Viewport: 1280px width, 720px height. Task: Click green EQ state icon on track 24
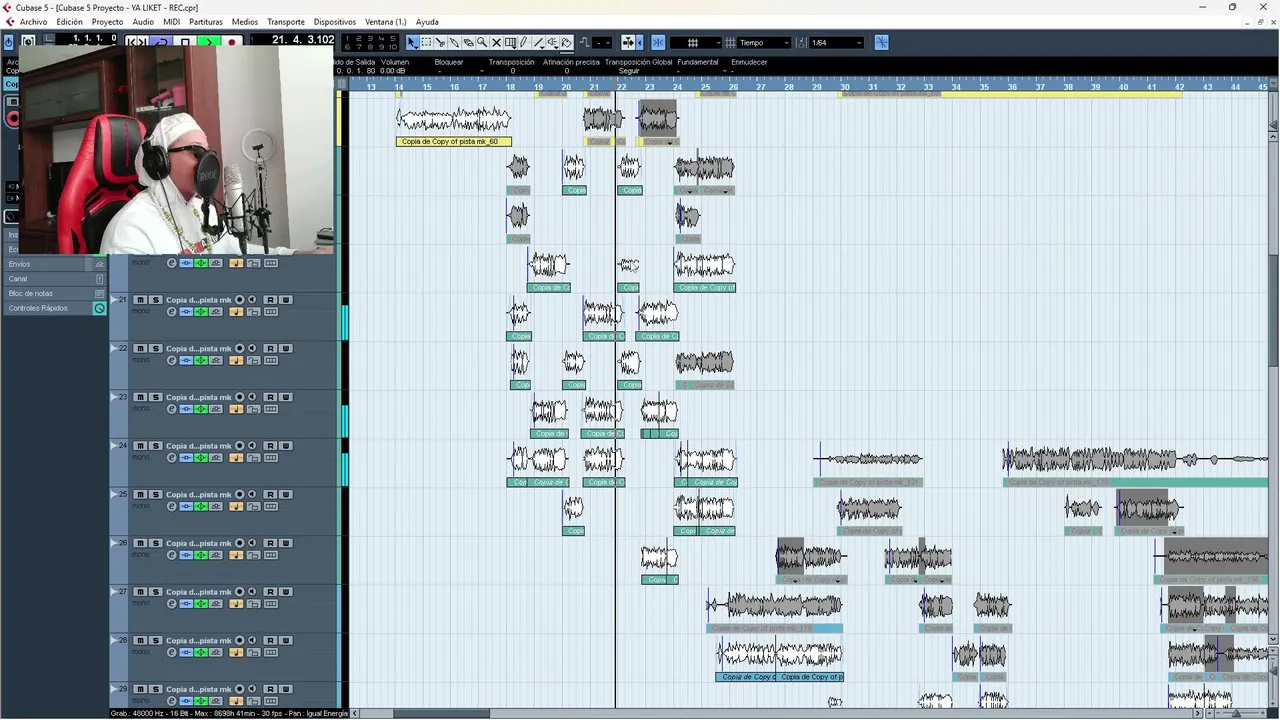201,458
